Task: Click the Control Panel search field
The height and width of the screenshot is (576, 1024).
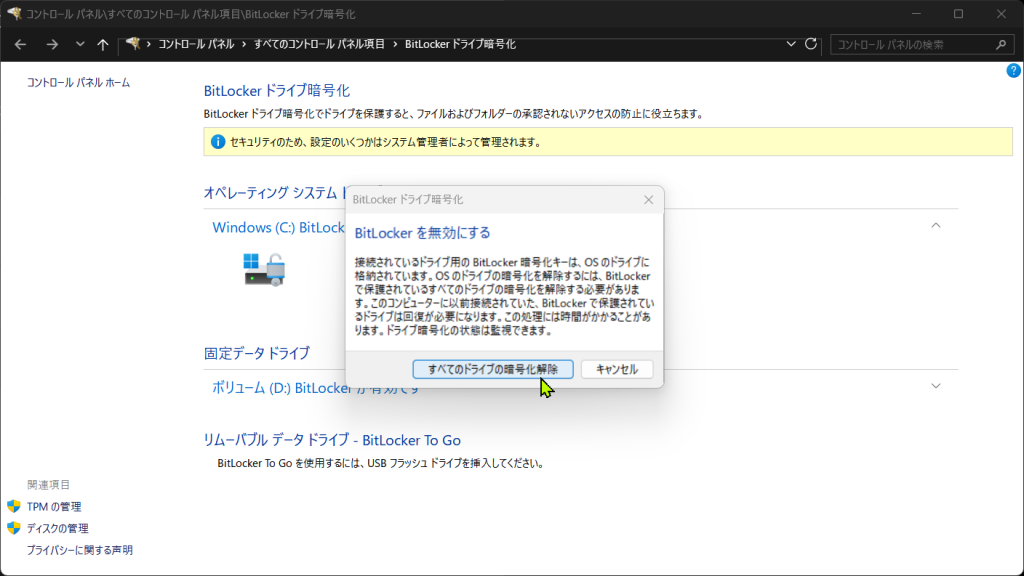Action: 910,45
